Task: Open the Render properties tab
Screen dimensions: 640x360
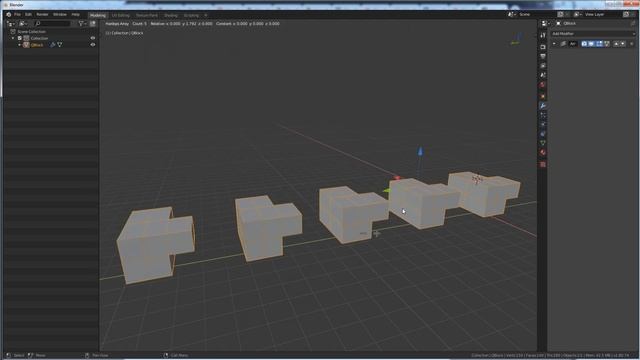Action: coord(543,47)
